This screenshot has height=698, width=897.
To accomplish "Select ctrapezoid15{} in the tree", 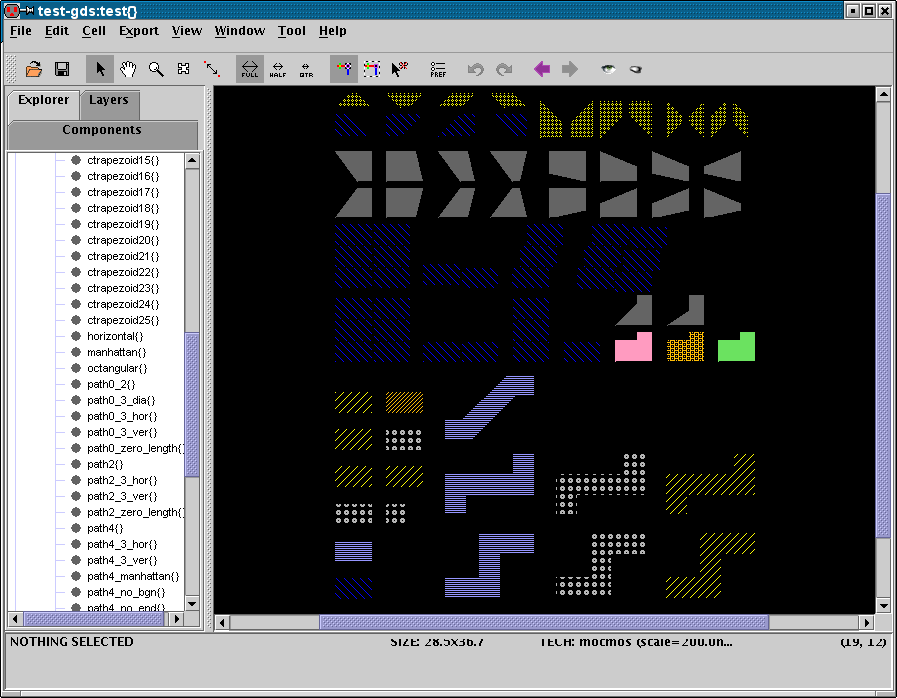I will click(x=123, y=160).
